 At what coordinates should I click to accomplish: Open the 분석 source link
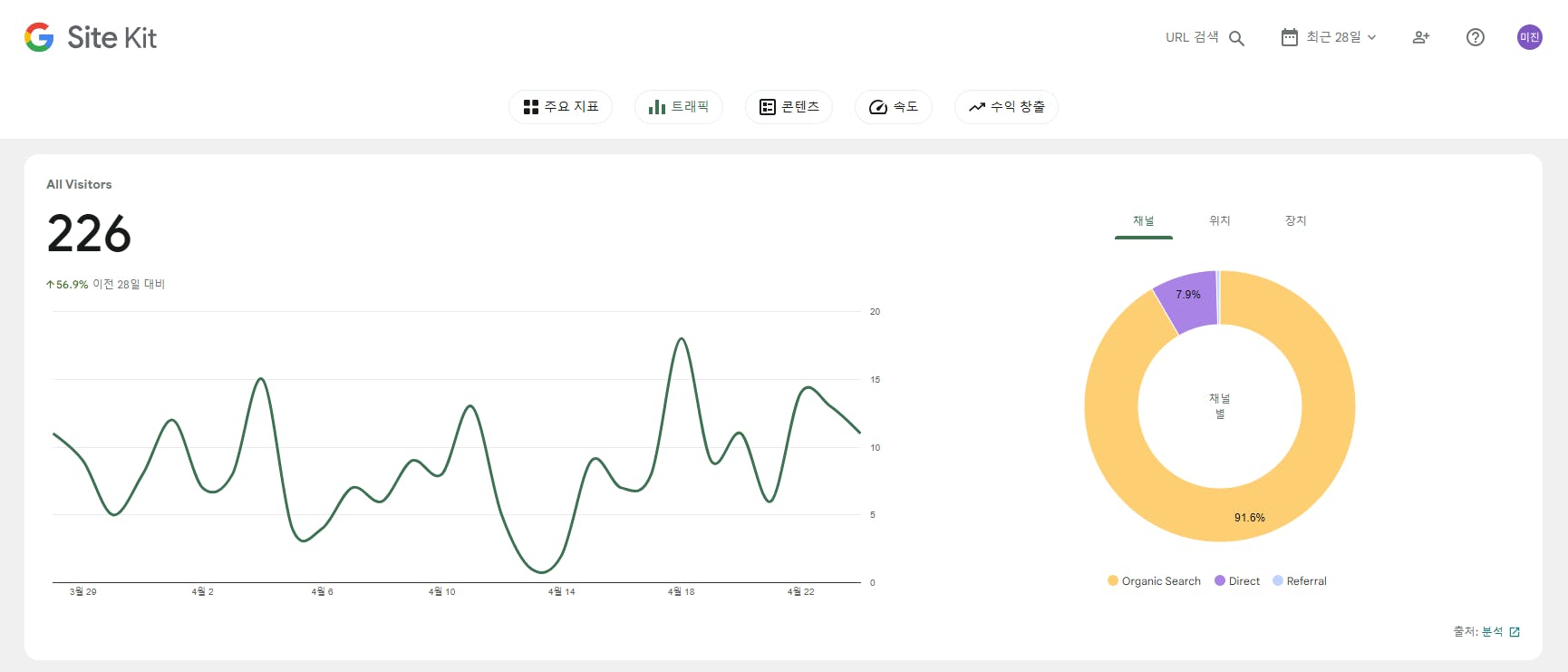click(x=1492, y=632)
